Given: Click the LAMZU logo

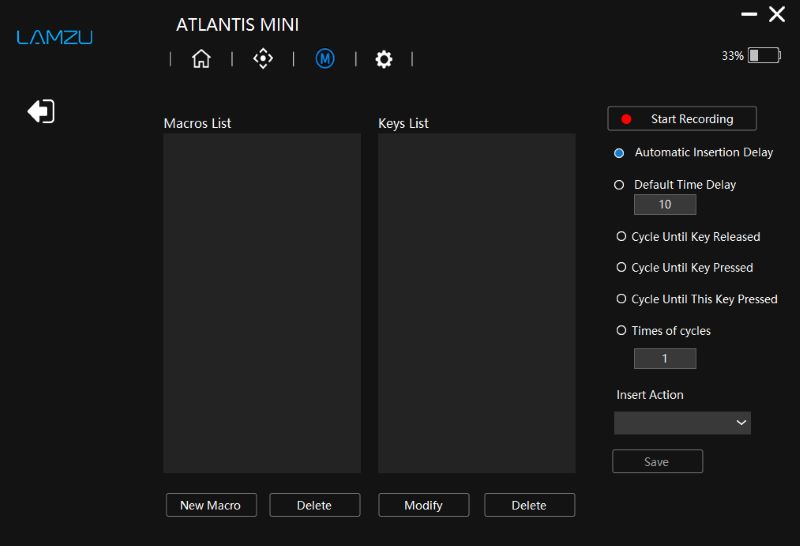Looking at the screenshot, I should click(x=55, y=37).
